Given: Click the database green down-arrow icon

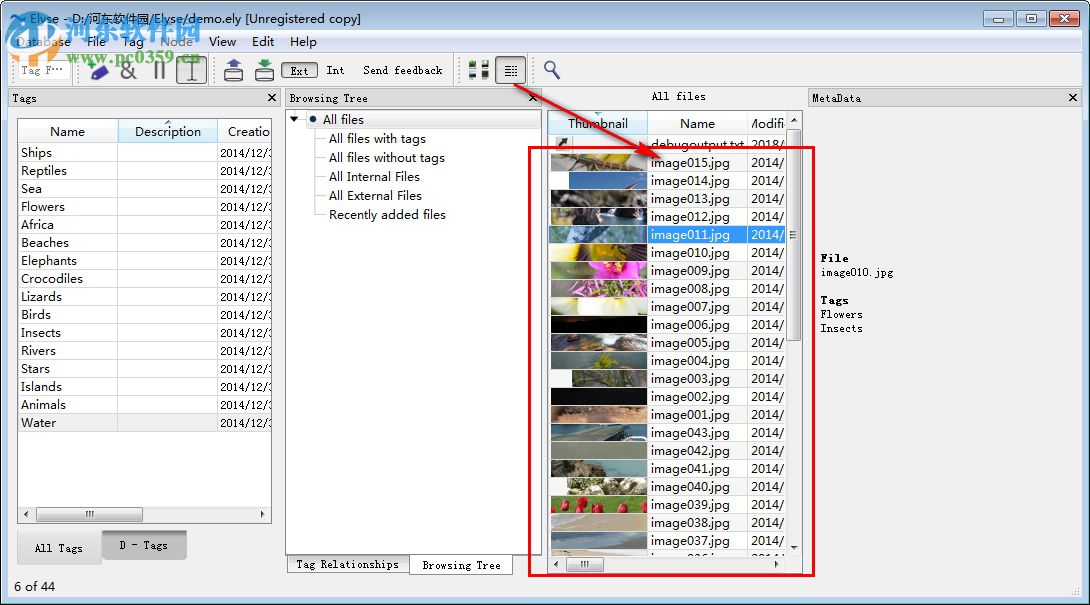Looking at the screenshot, I should (264, 70).
